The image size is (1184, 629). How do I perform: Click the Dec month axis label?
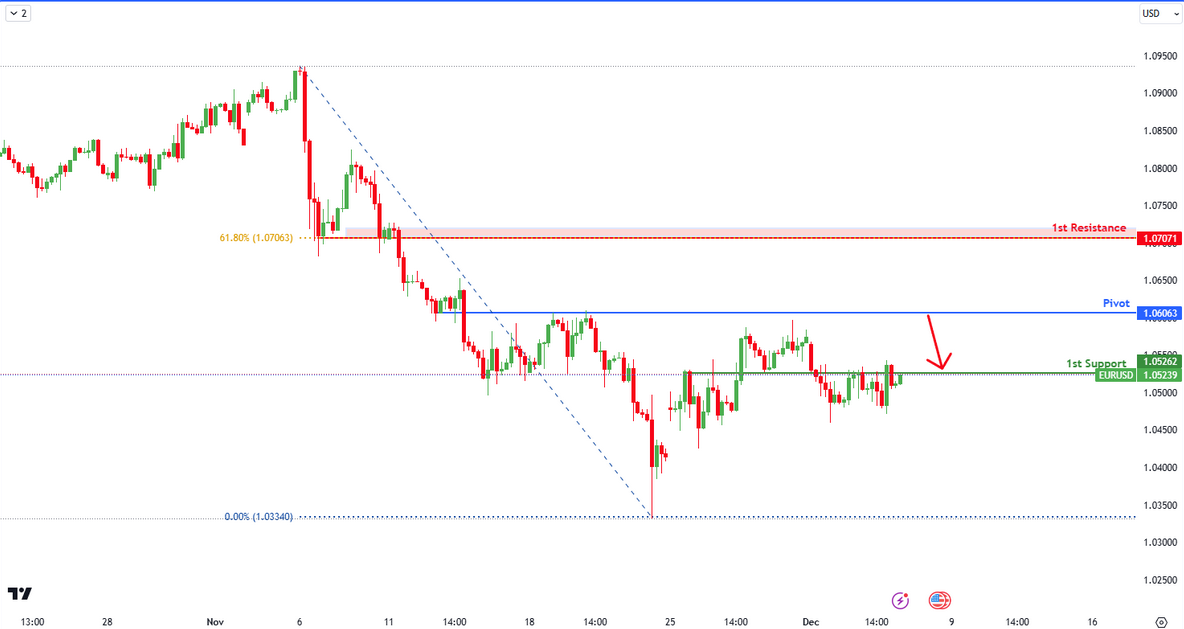(x=810, y=622)
